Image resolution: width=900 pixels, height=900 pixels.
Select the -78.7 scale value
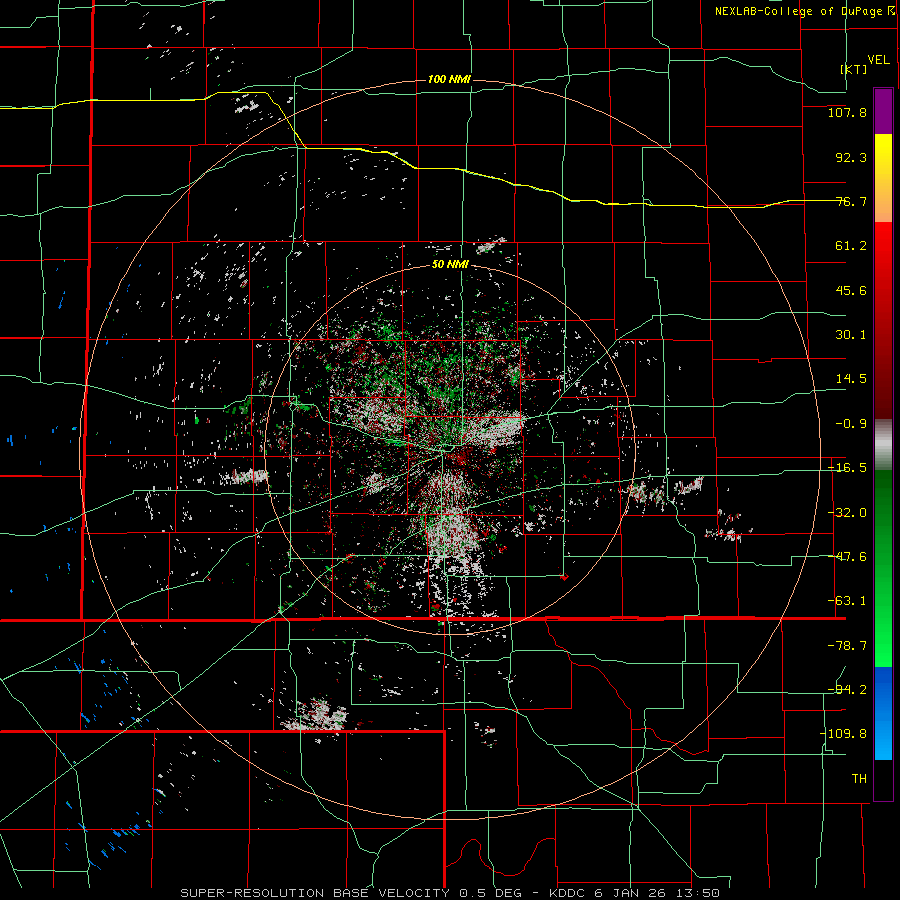[847, 645]
